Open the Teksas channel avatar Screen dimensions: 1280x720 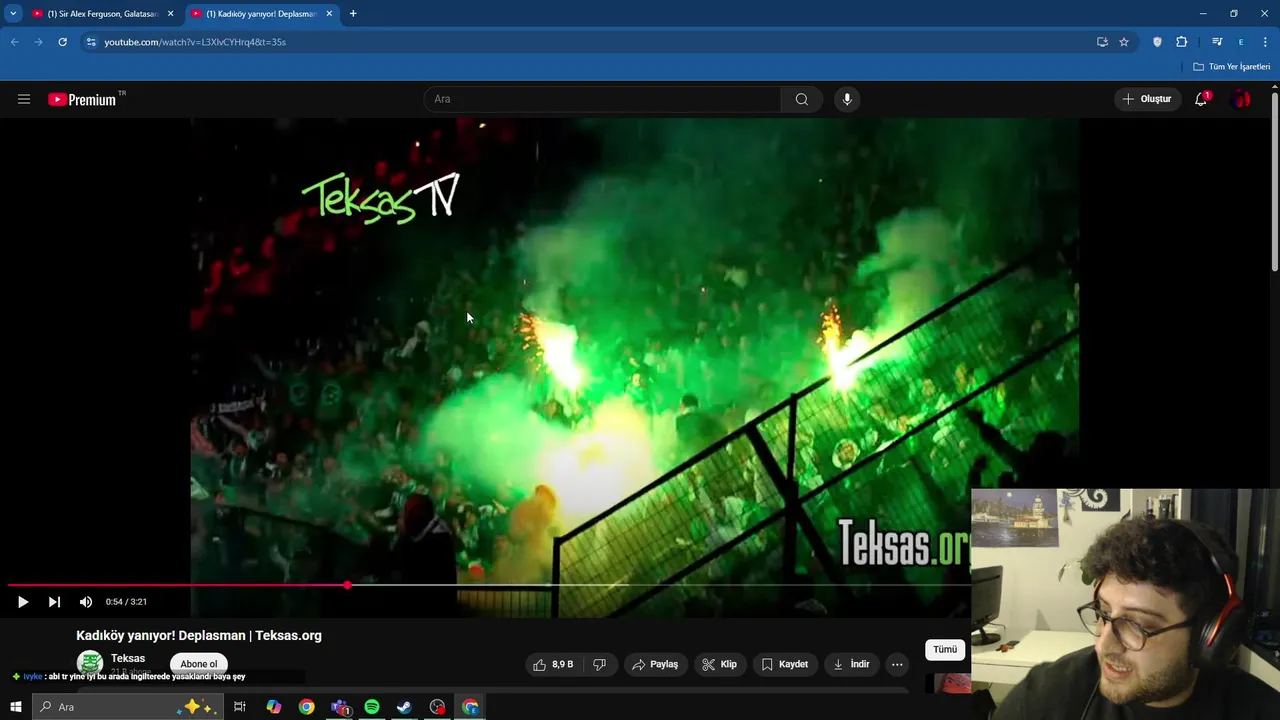coord(90,663)
